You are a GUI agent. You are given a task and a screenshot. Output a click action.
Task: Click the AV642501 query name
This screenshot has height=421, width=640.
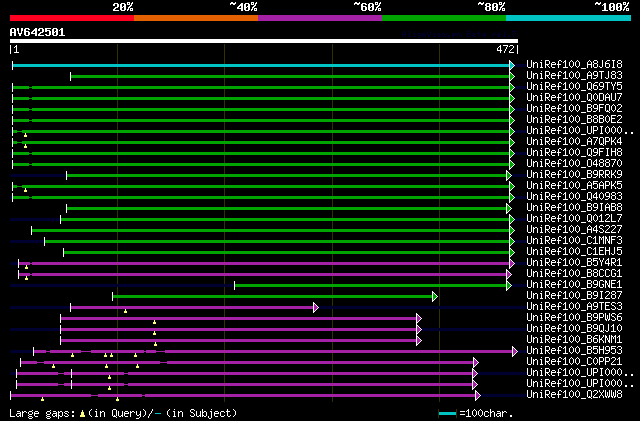pos(37,32)
